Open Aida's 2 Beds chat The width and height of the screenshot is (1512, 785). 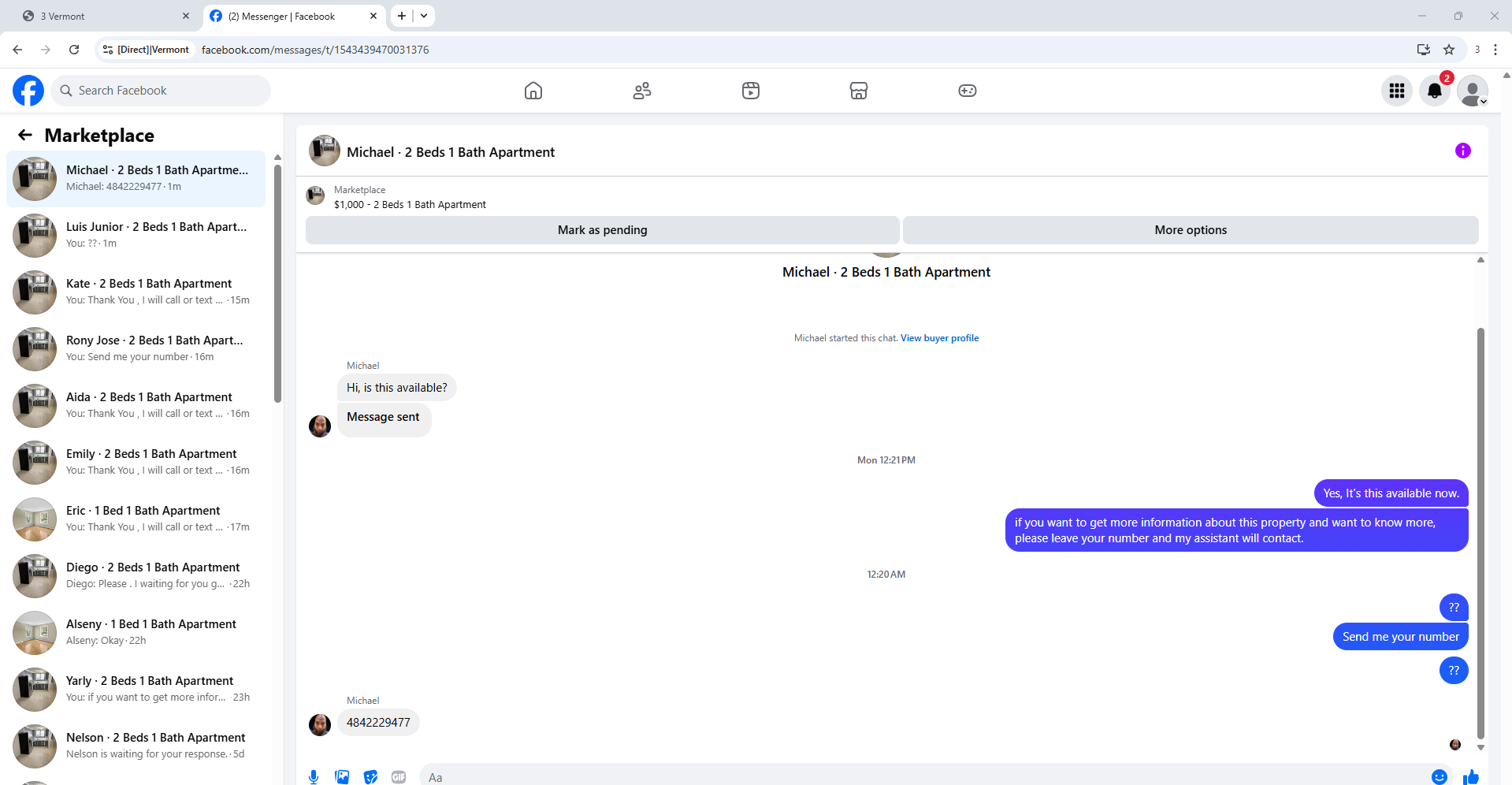click(x=136, y=406)
